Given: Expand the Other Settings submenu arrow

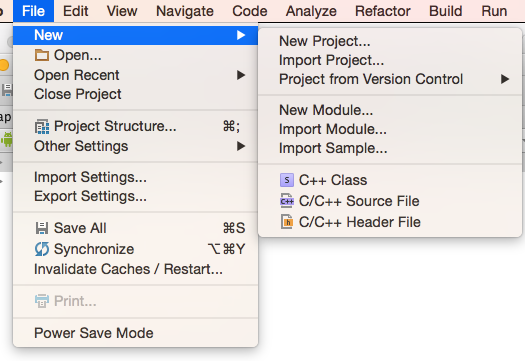Looking at the screenshot, I should coord(241,146).
